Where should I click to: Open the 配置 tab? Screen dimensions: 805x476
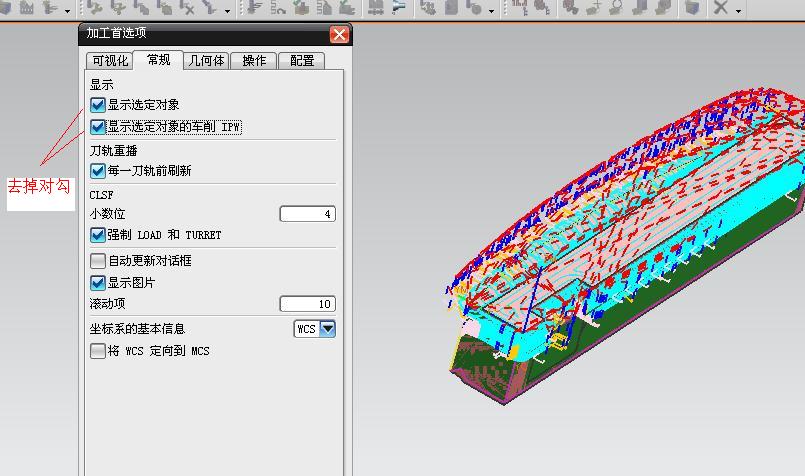[302, 61]
